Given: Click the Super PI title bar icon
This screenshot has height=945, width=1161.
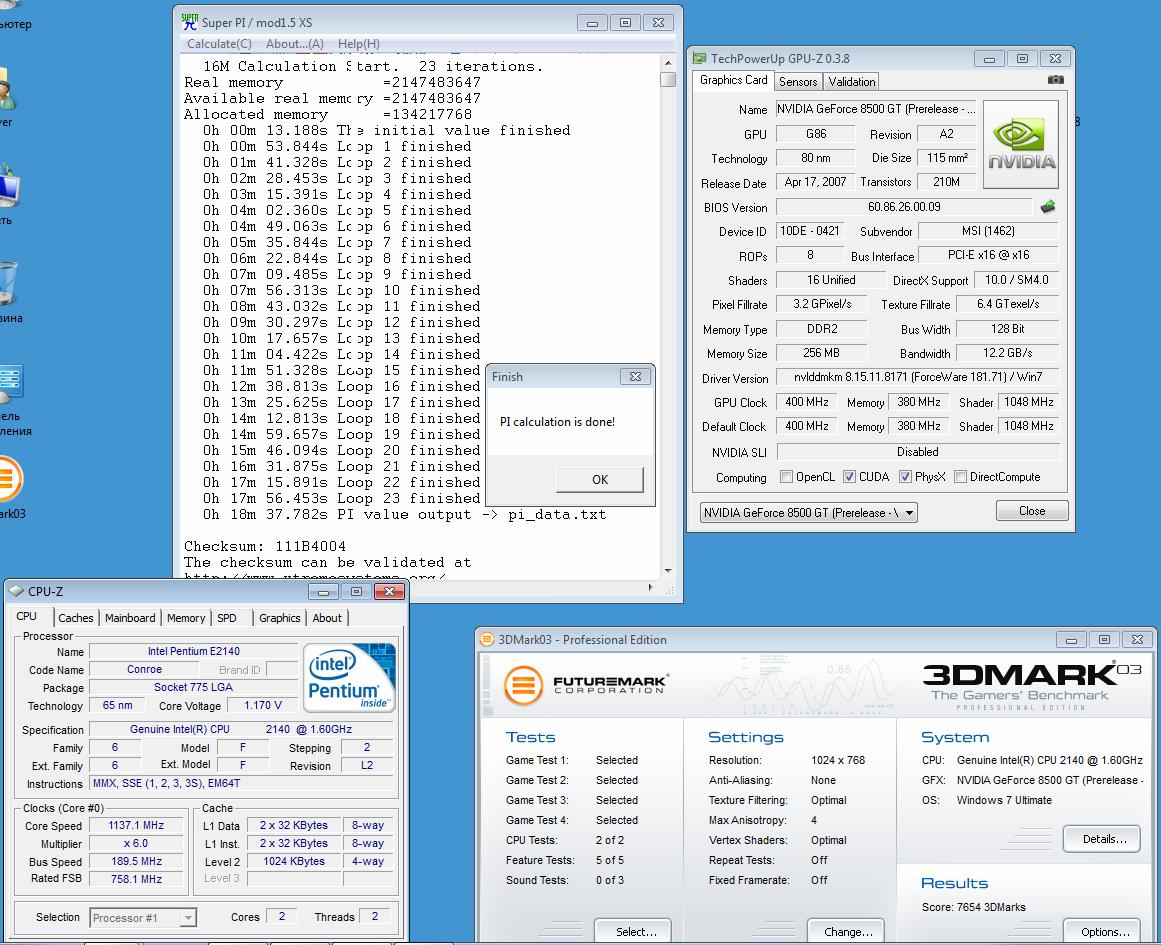Looking at the screenshot, I should (190, 22).
